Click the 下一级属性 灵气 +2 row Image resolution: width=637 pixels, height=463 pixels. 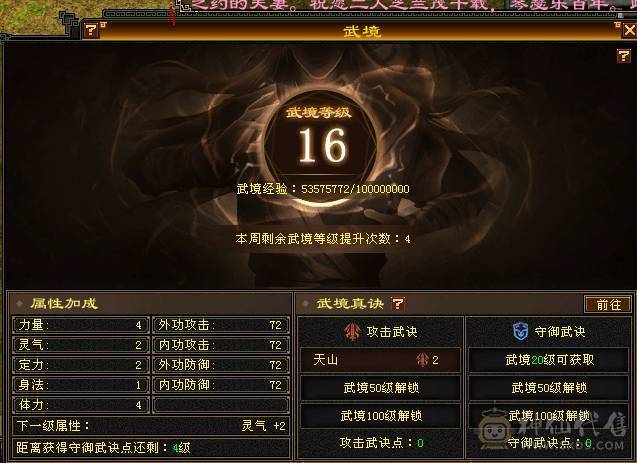click(x=151, y=426)
